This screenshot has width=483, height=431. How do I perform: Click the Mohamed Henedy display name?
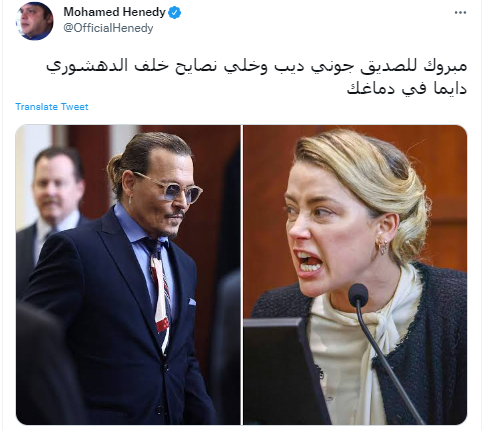tap(114, 12)
